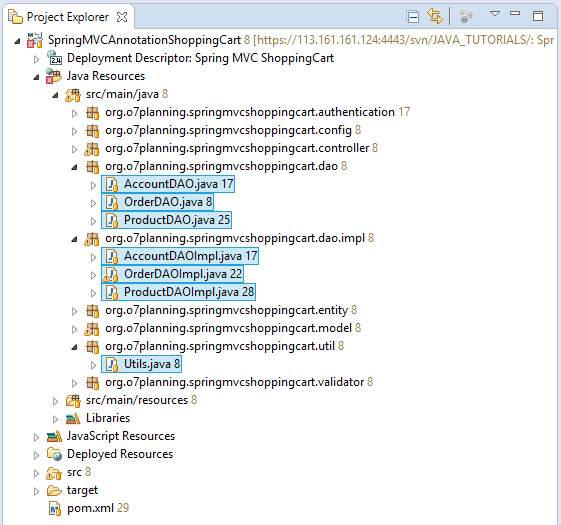The height and width of the screenshot is (525, 561).
Task: Click the Utils.java file icon
Action: [x=112, y=364]
